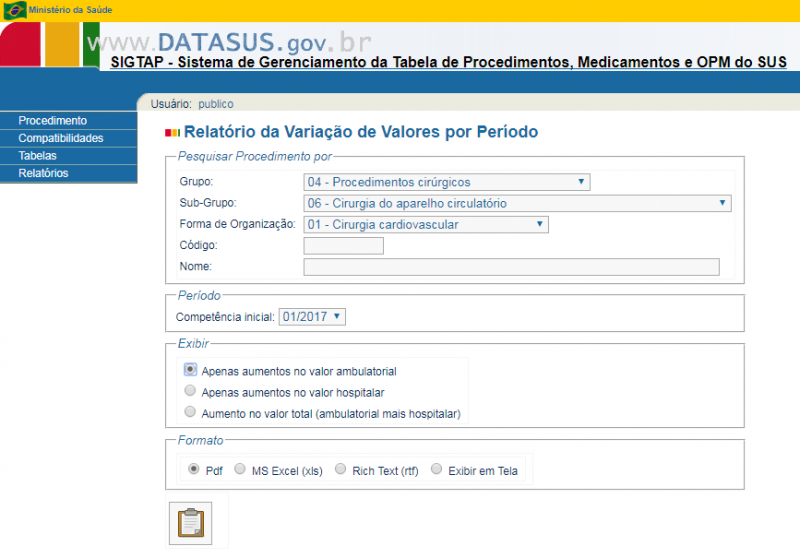Open the Sub-Grupo dropdown
Image resolution: width=800 pixels, height=558 pixels.
pos(517,204)
